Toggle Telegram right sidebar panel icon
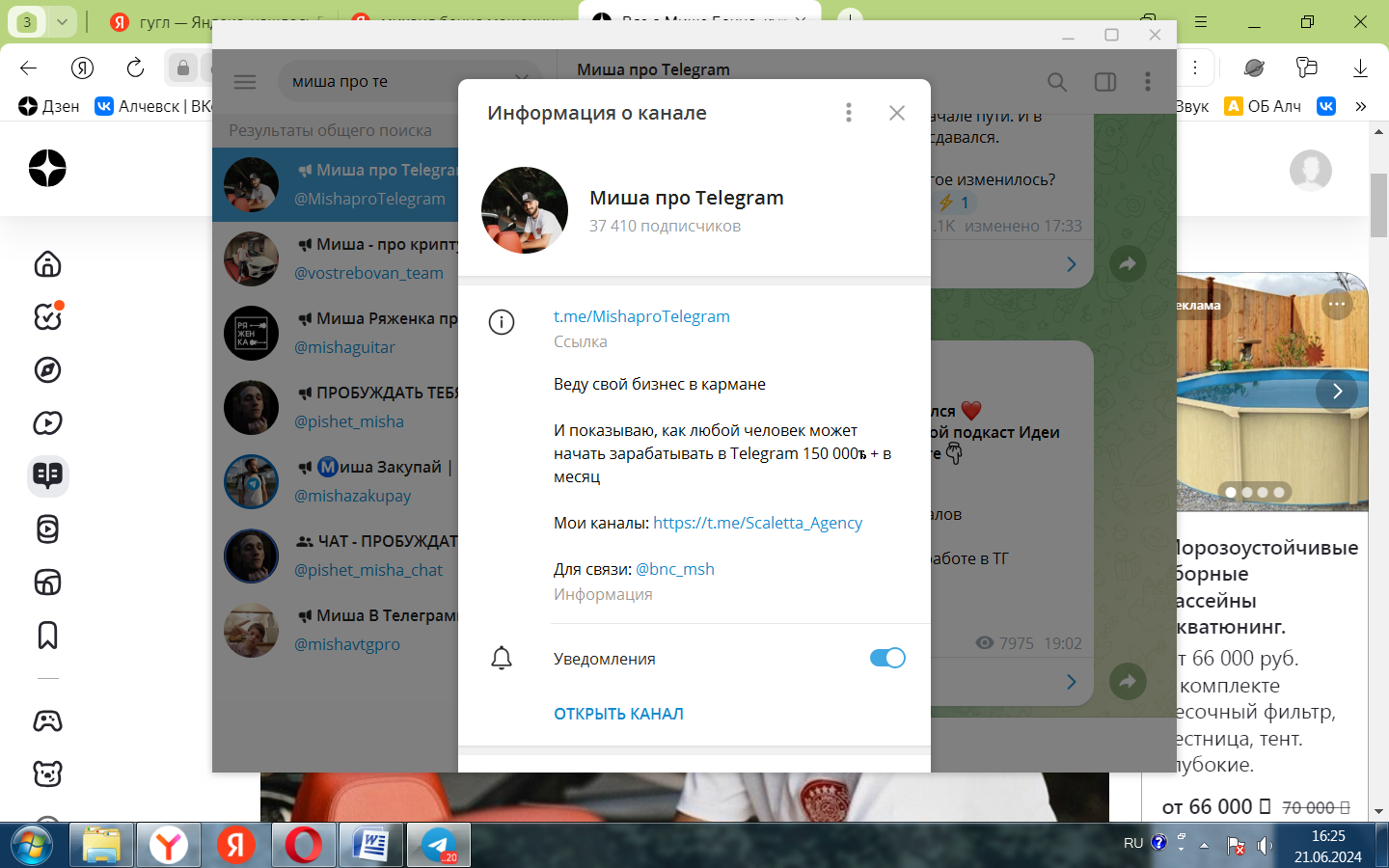The image size is (1389, 868). 1105,82
